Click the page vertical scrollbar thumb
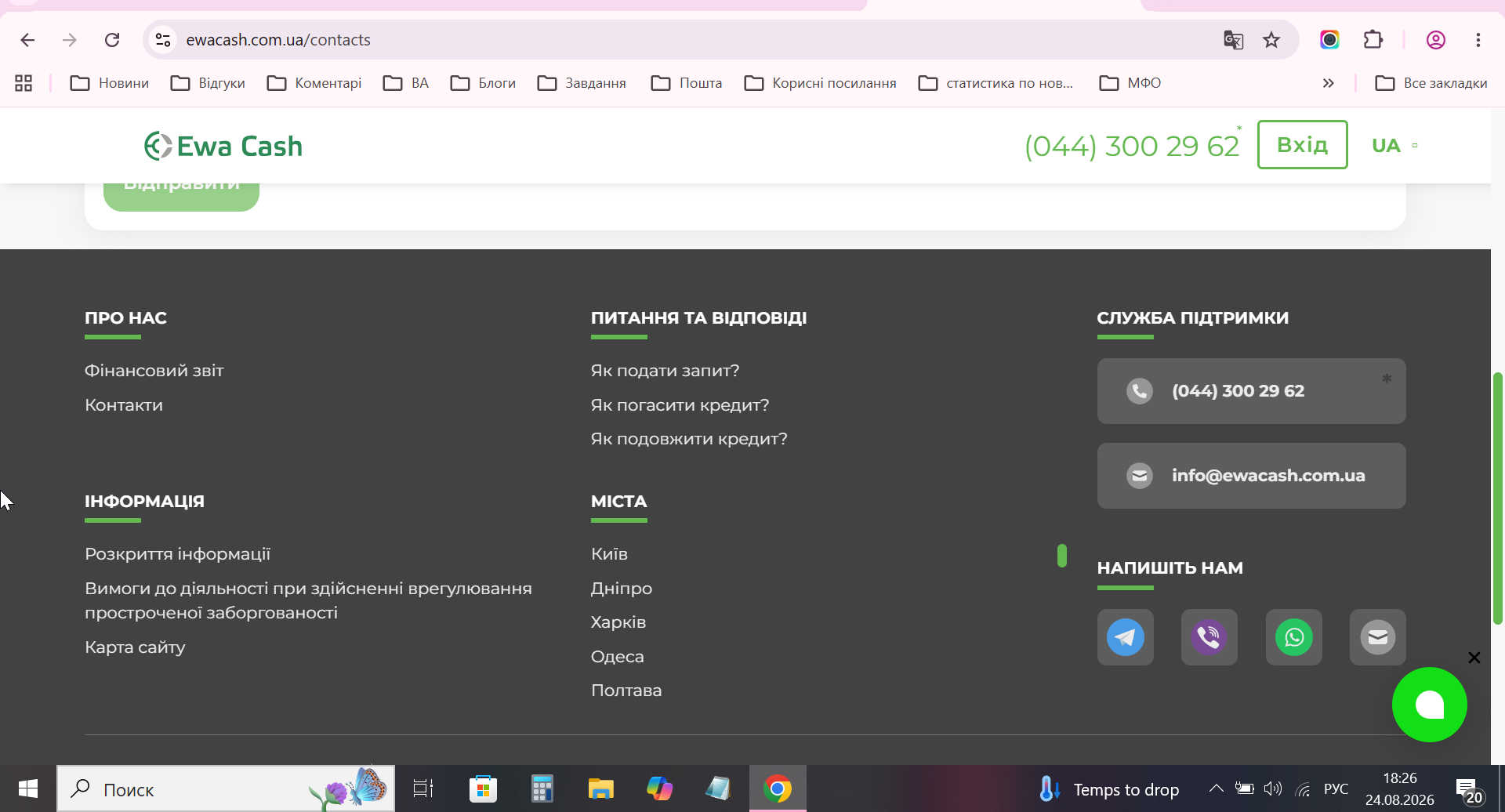Viewport: 1505px width, 812px height. 1497,498
